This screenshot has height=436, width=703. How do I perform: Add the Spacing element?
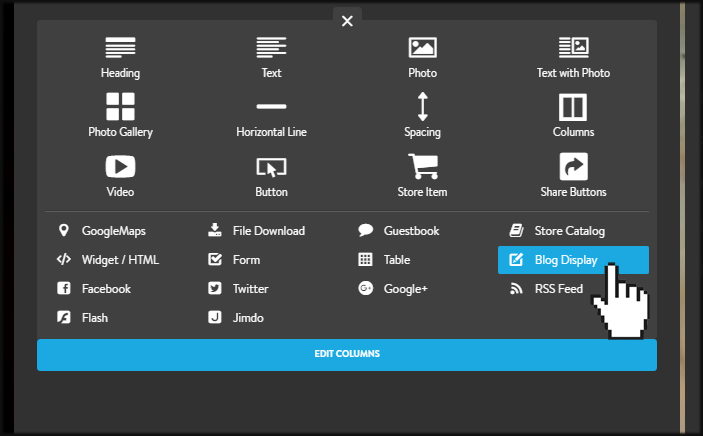click(422, 115)
